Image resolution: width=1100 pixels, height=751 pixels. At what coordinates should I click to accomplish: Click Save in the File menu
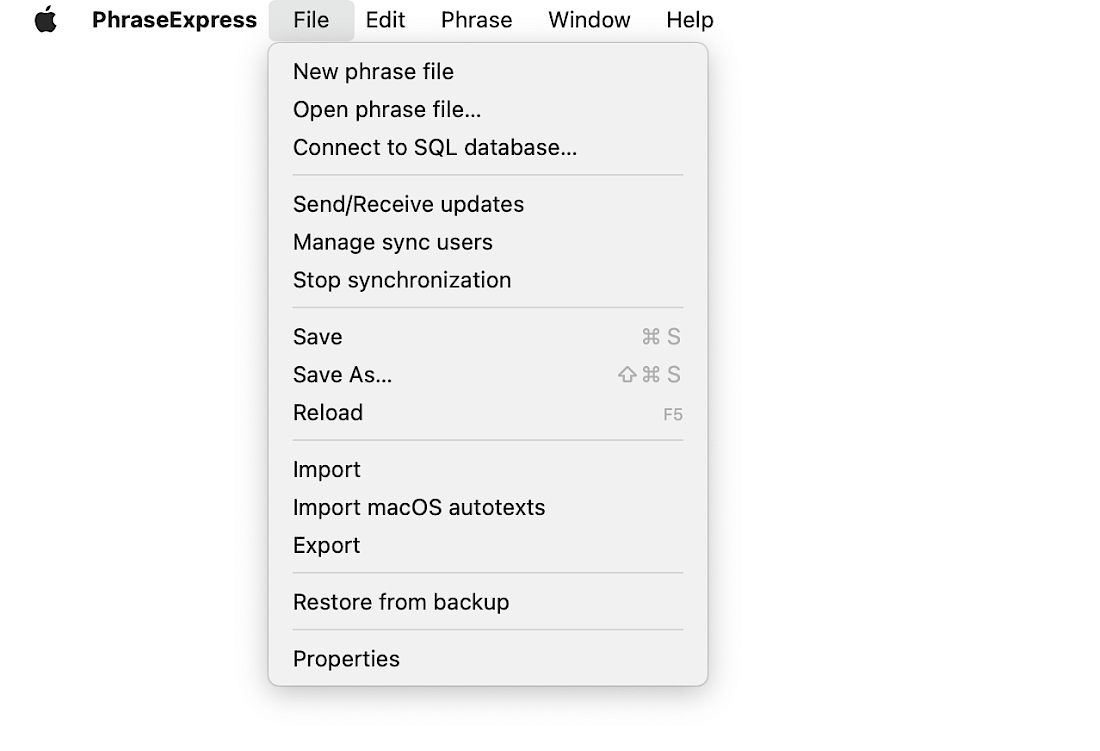(x=488, y=337)
